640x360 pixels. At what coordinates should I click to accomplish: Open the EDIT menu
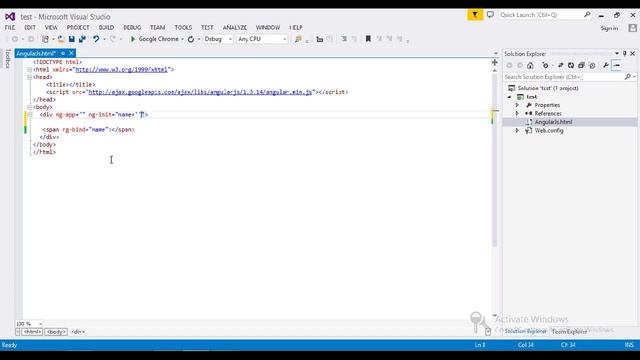[30, 27]
